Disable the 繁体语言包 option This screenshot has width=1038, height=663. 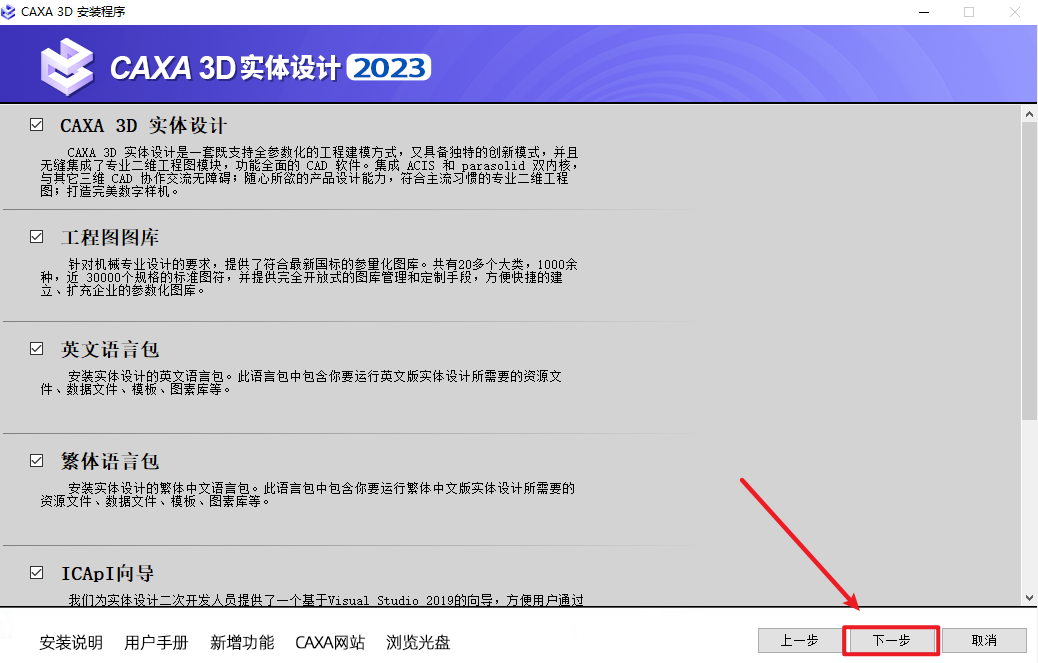click(x=36, y=462)
